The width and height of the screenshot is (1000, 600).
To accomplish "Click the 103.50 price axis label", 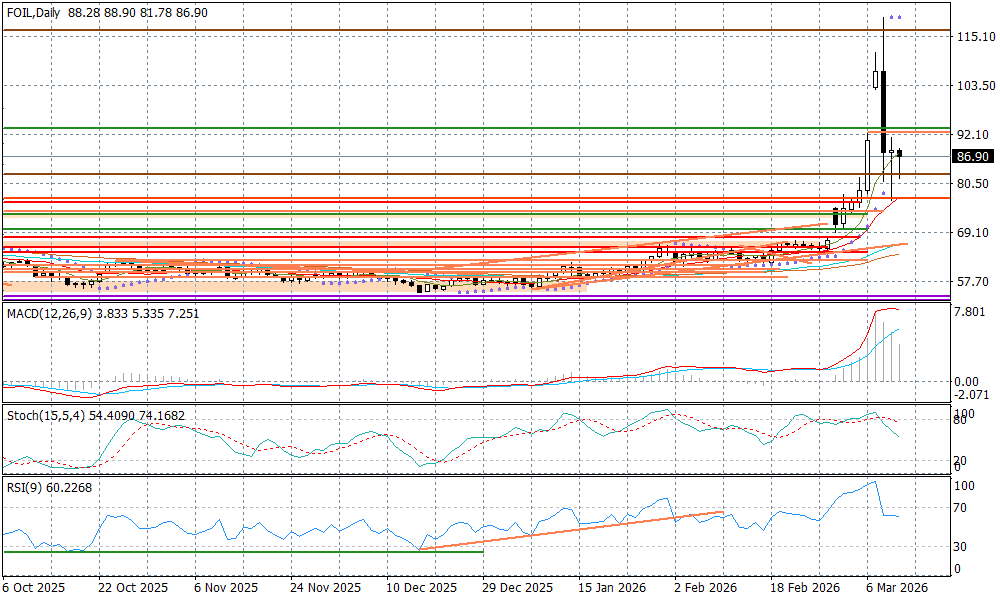I will click(x=974, y=86).
